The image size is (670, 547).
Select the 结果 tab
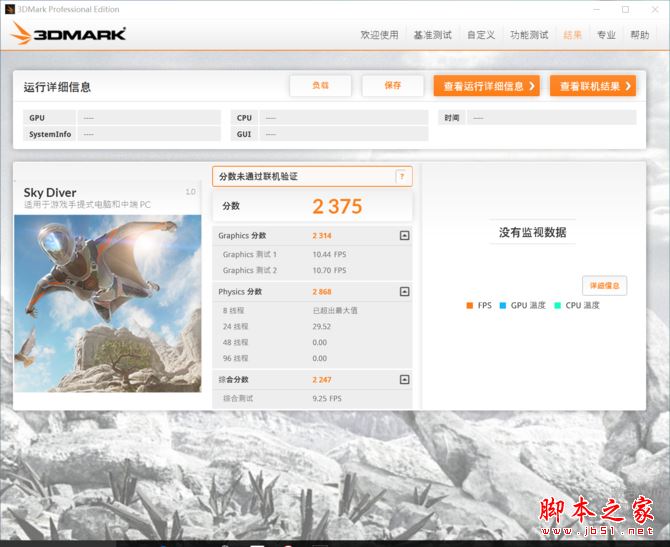[573, 35]
